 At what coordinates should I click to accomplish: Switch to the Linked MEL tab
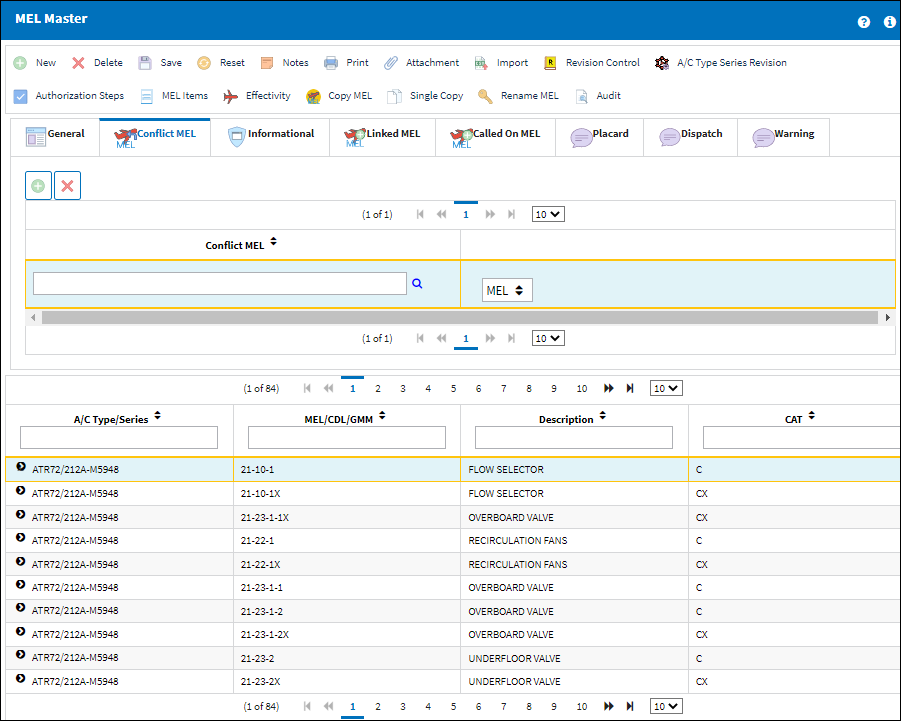pos(383,137)
